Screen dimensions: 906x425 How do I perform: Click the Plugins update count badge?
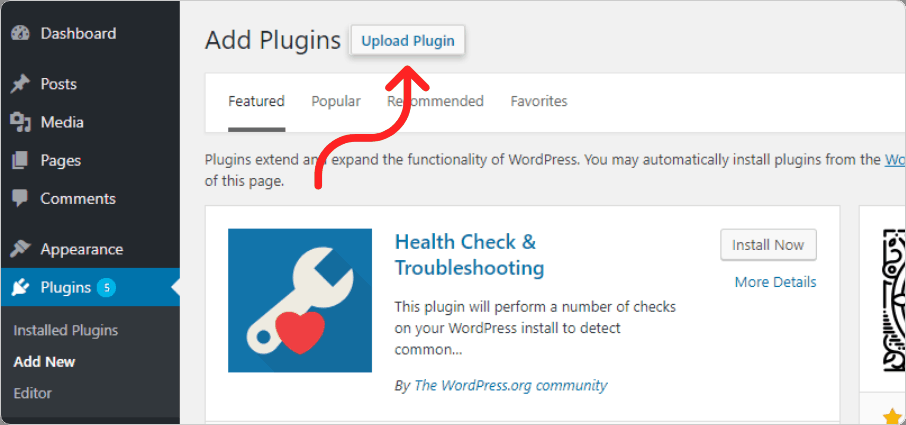pos(106,288)
